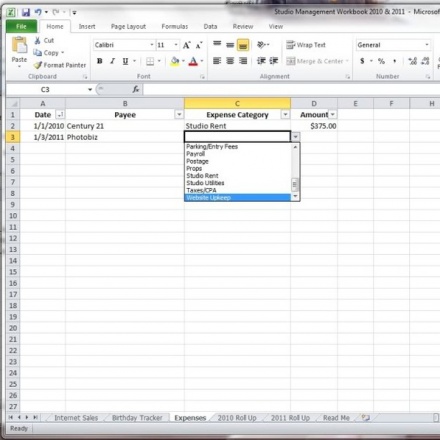
Task: Apply Comma Style format
Action: pyautogui.click(x=395, y=61)
